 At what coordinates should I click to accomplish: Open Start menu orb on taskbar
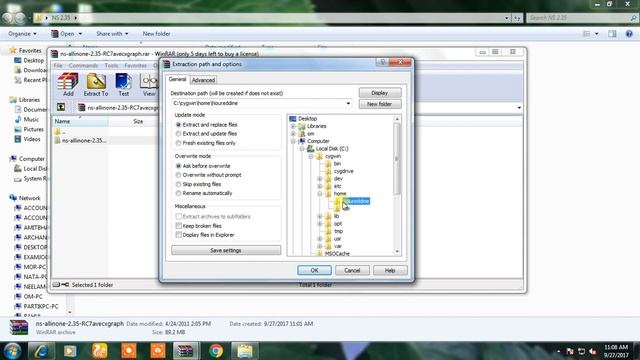coord(12,351)
